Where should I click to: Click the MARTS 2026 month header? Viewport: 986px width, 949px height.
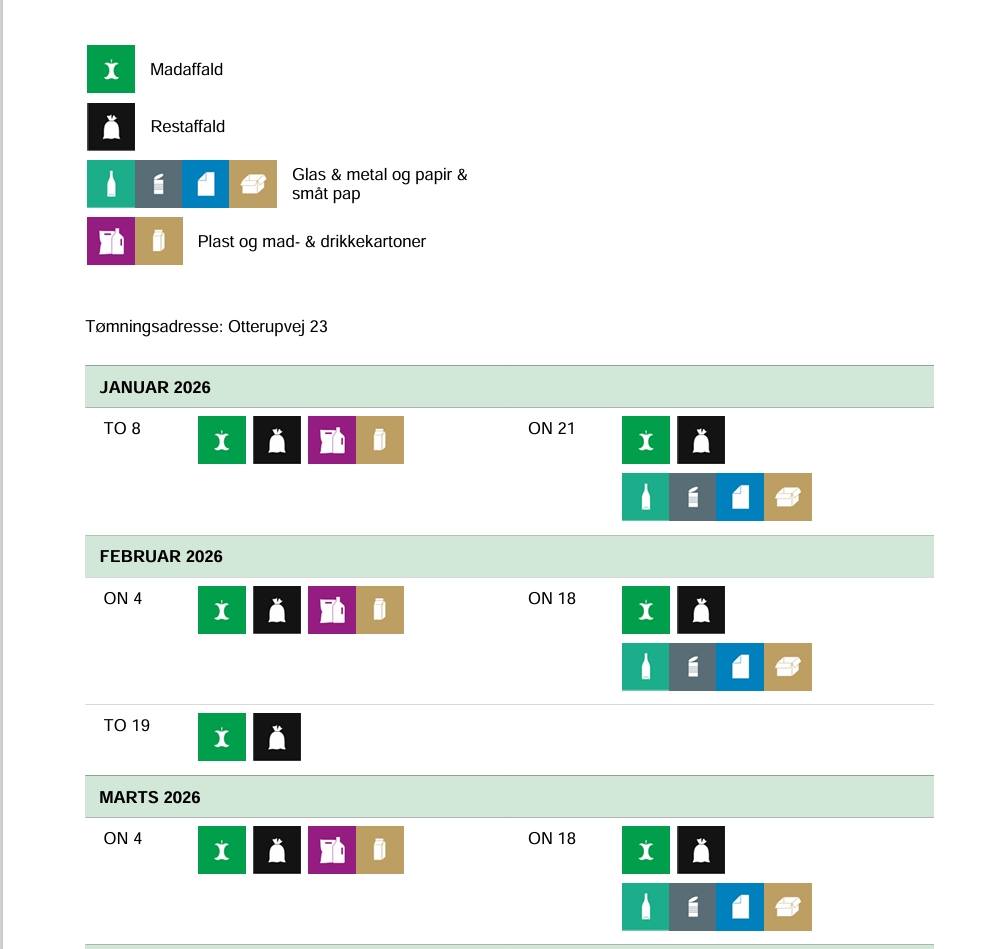click(150, 797)
